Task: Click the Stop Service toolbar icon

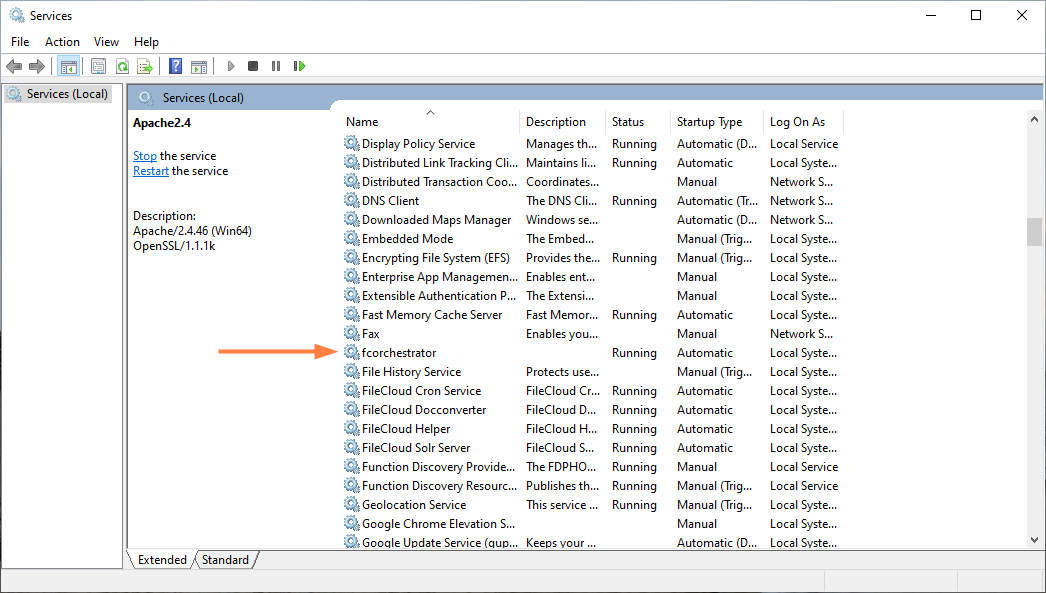Action: 253,66
